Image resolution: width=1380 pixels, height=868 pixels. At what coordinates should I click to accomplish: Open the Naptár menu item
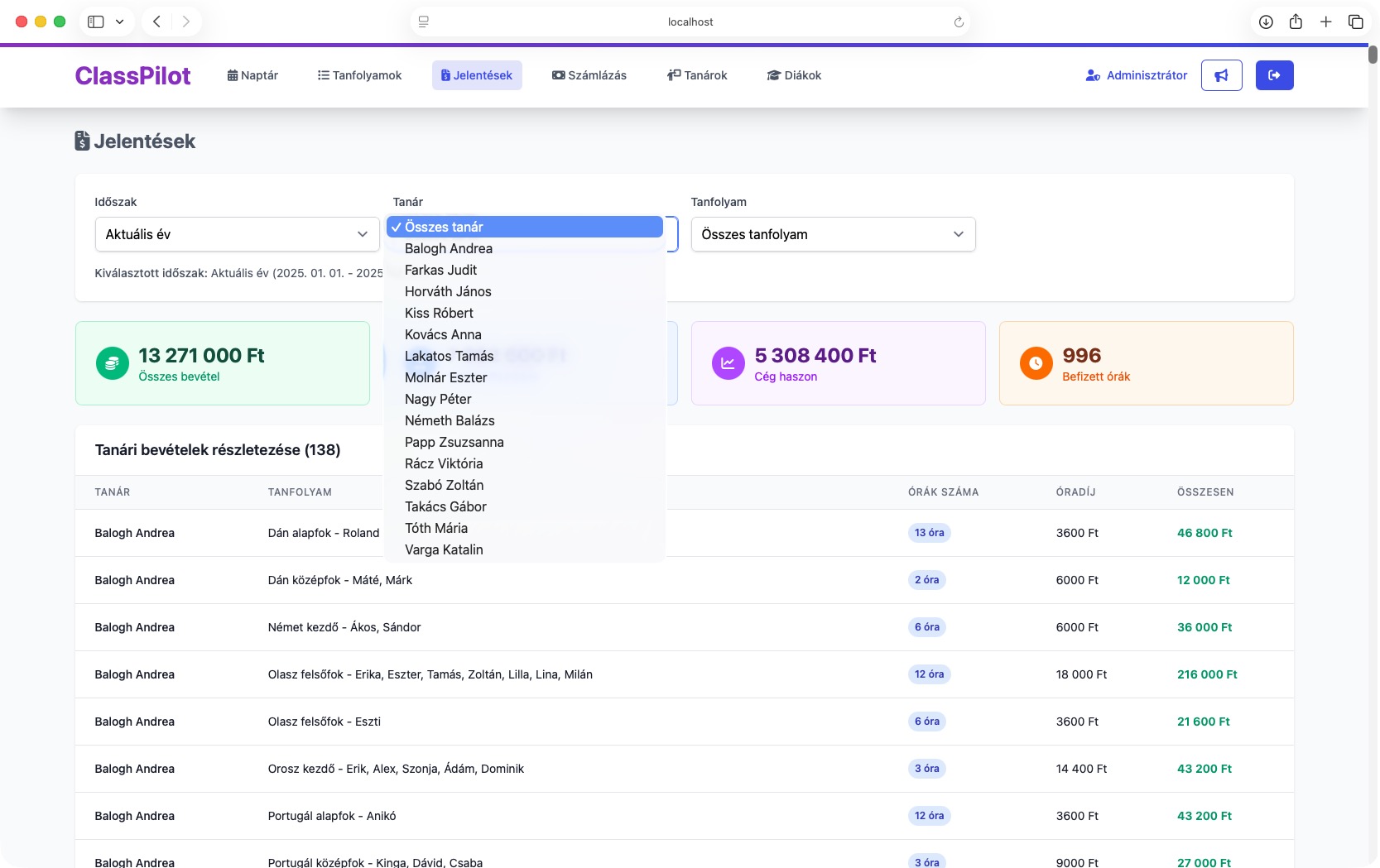click(x=252, y=75)
